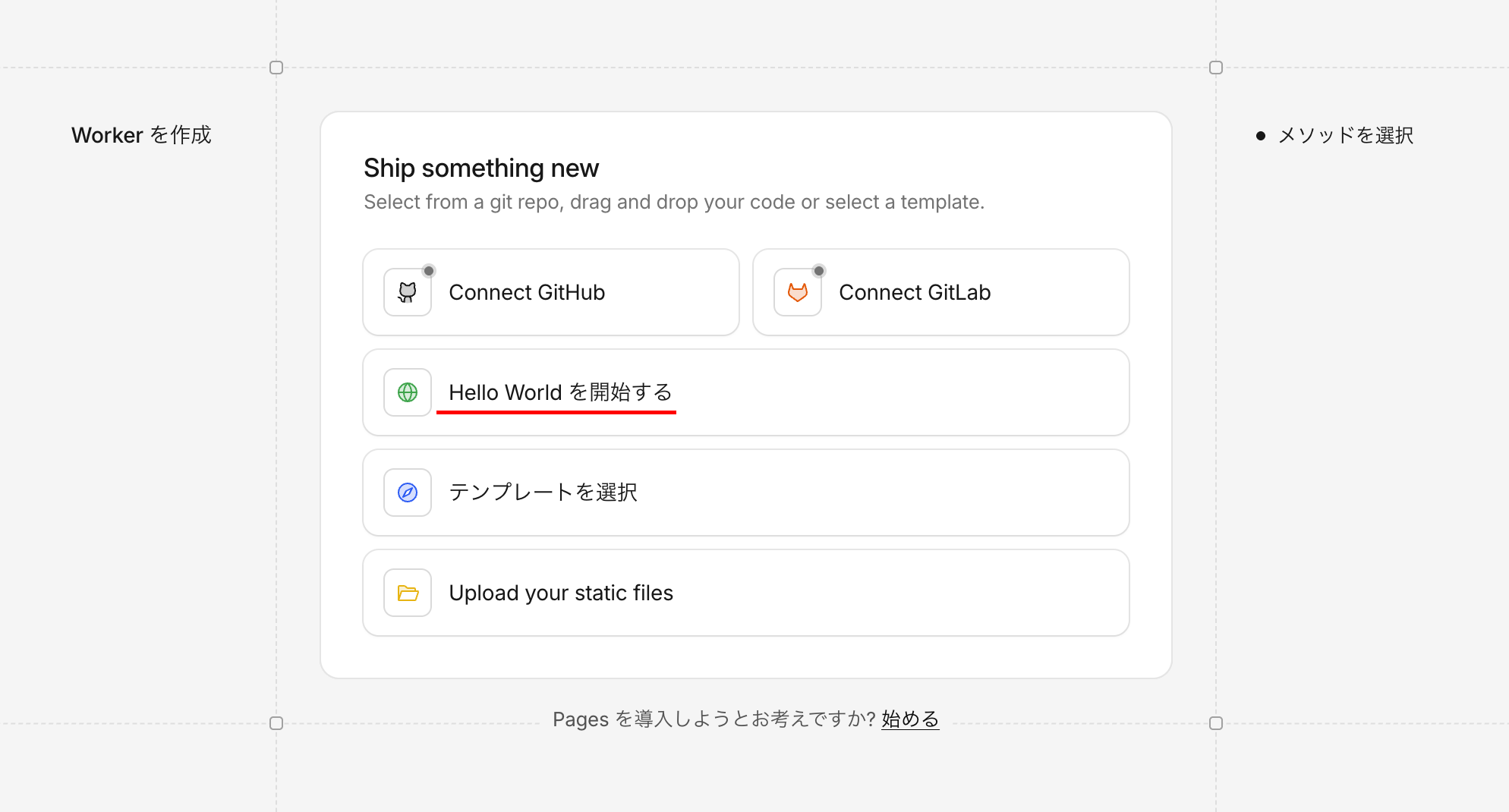This screenshot has height=812, width=1509.
Task: Click the green globe icon
Action: pyautogui.click(x=408, y=392)
